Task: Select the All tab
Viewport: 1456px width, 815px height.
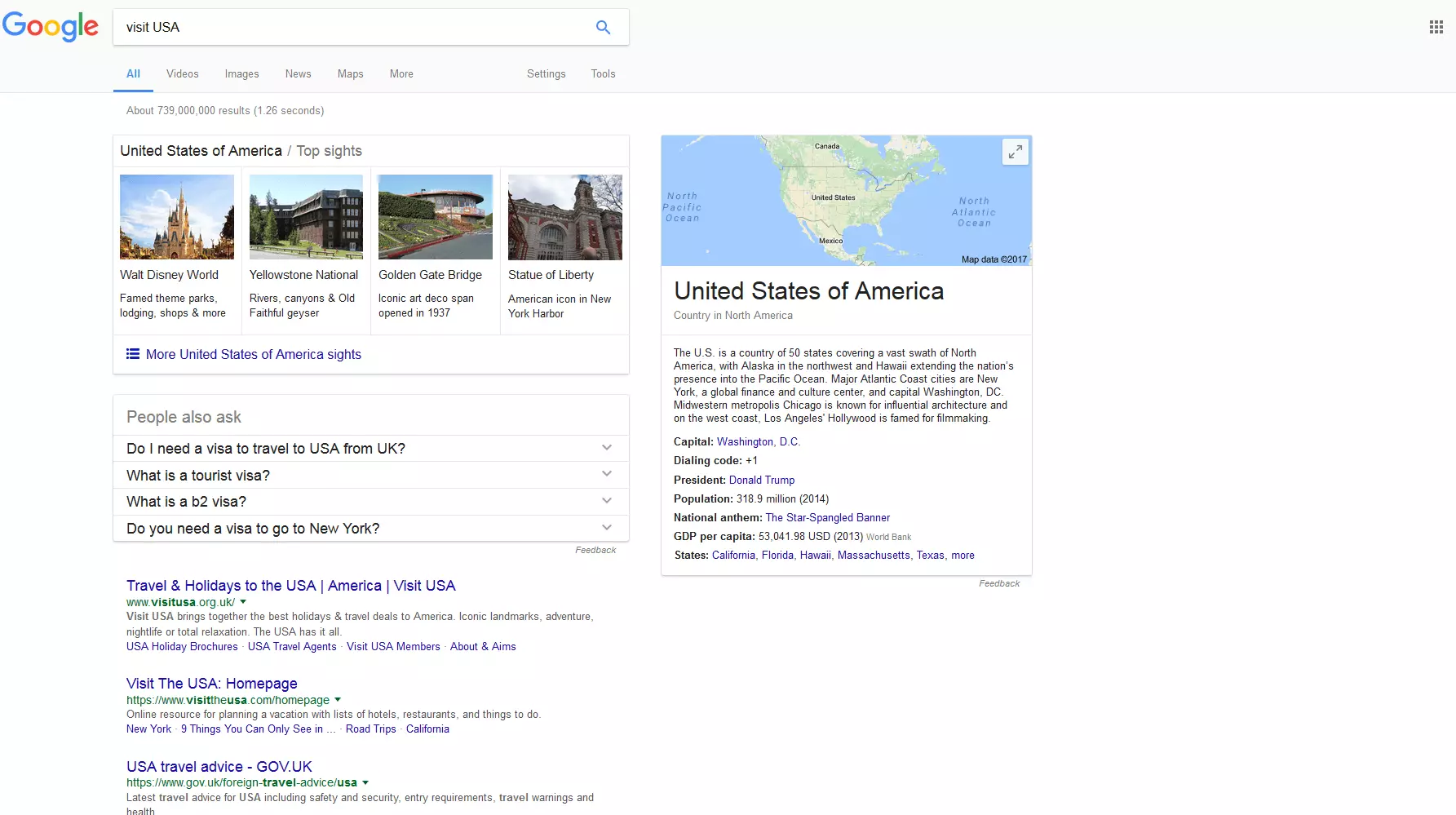Action: [133, 73]
